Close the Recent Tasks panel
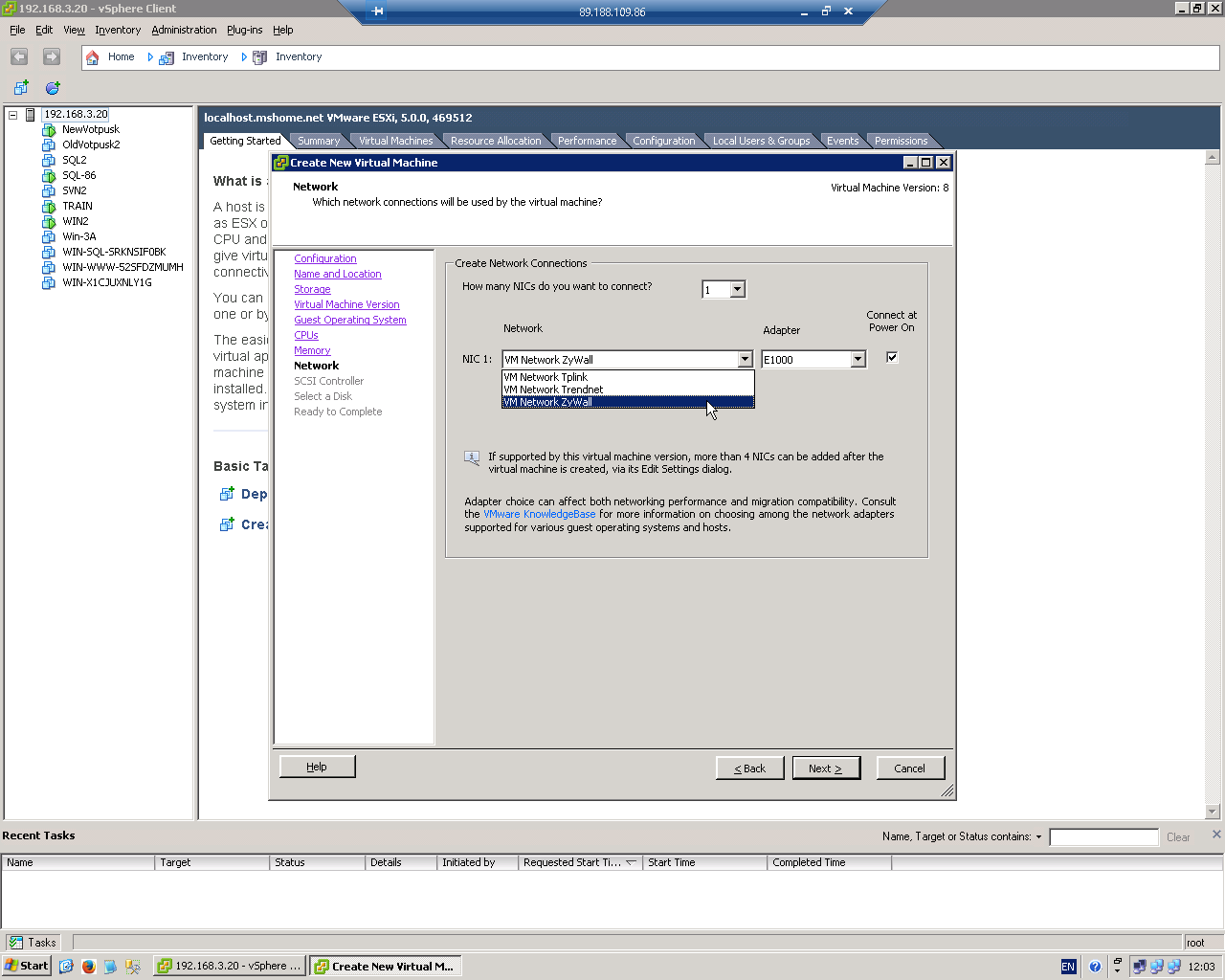The height and width of the screenshot is (980, 1225). click(x=1216, y=835)
